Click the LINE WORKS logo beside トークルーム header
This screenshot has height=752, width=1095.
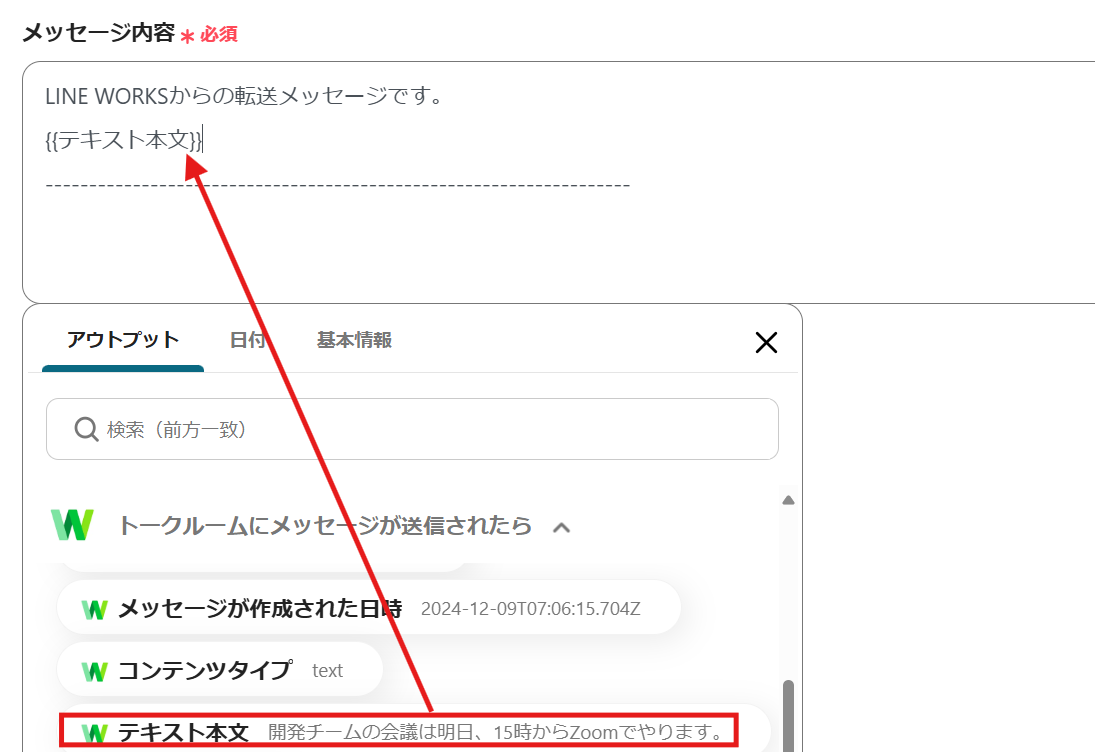[x=73, y=525]
